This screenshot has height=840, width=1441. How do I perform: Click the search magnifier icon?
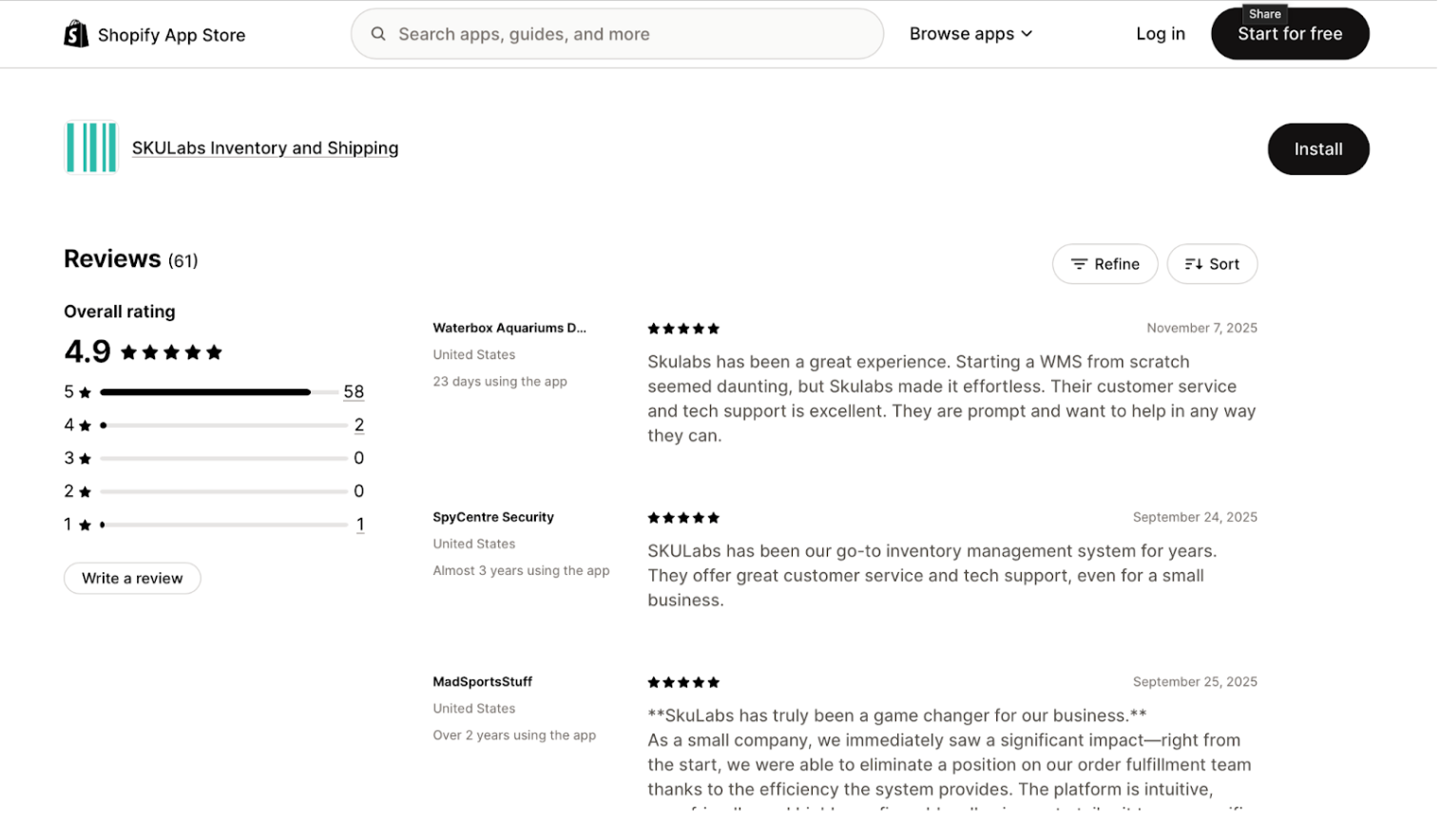pyautogui.click(x=378, y=34)
